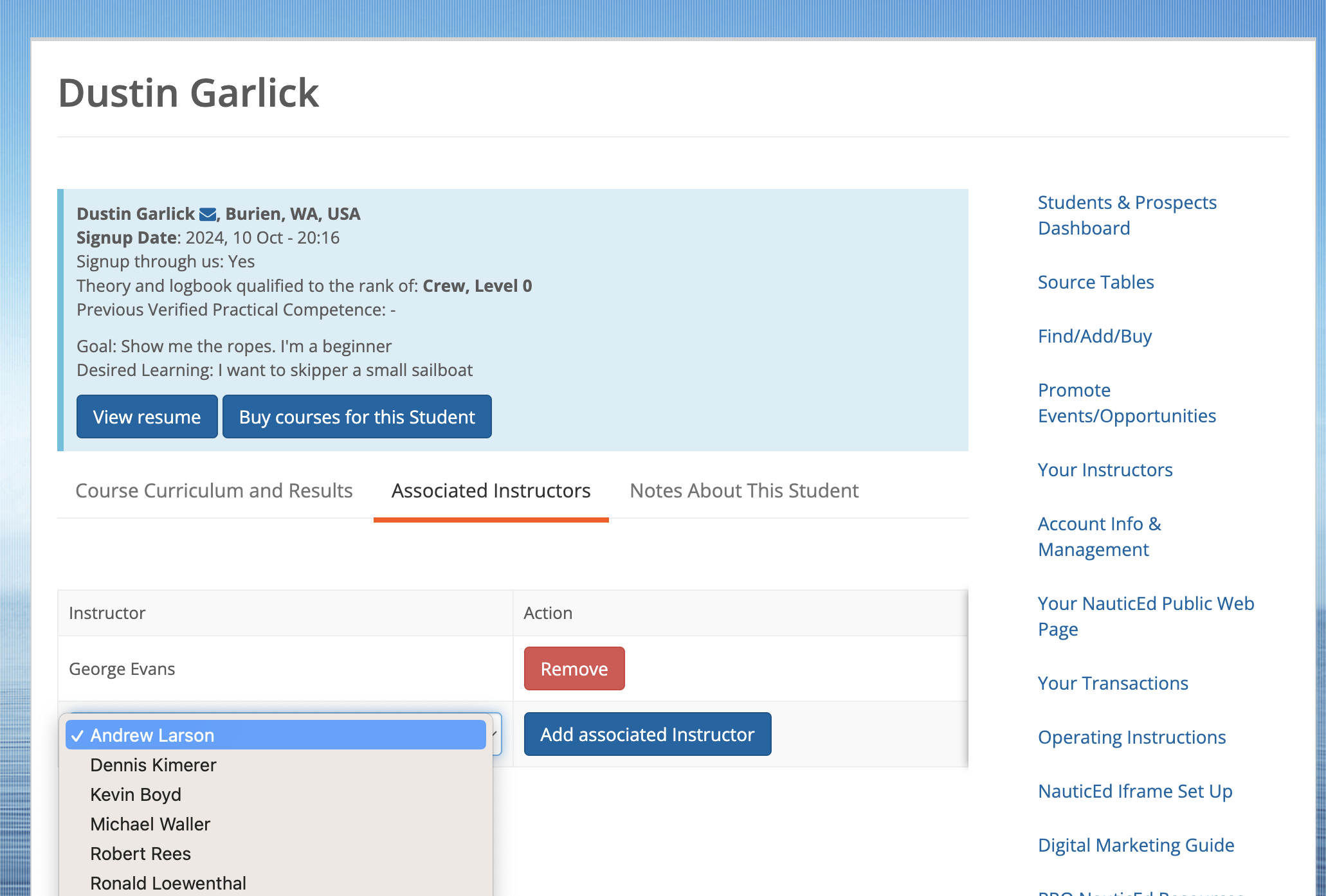Navigate to Your Instructors page
1326x896 pixels.
point(1105,469)
